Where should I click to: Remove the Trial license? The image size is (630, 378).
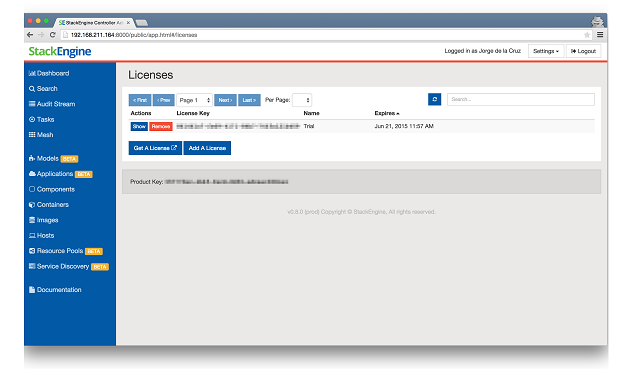(161, 127)
